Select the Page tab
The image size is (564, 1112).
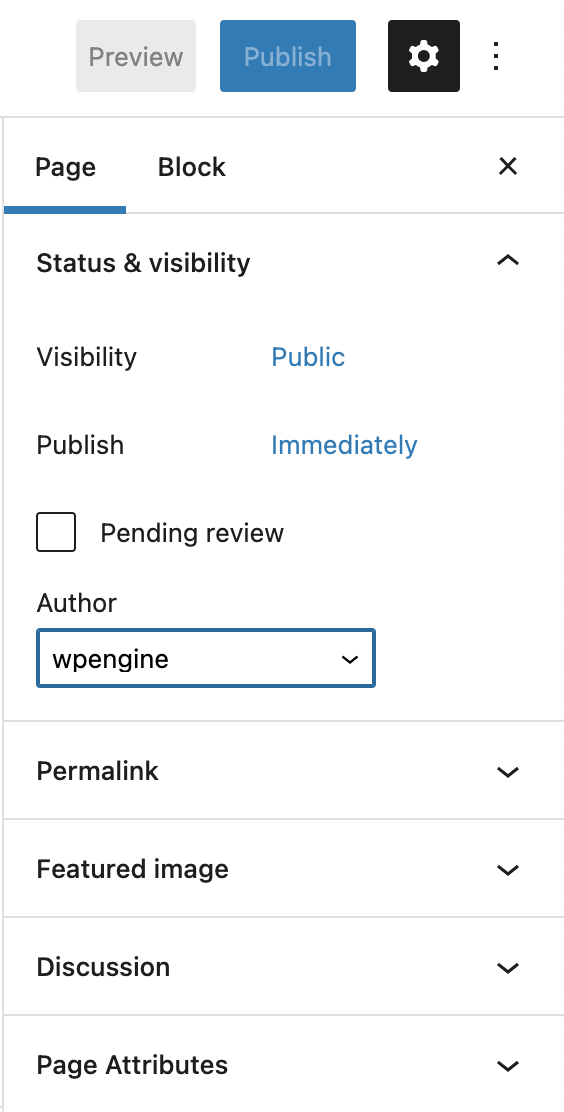[65, 167]
